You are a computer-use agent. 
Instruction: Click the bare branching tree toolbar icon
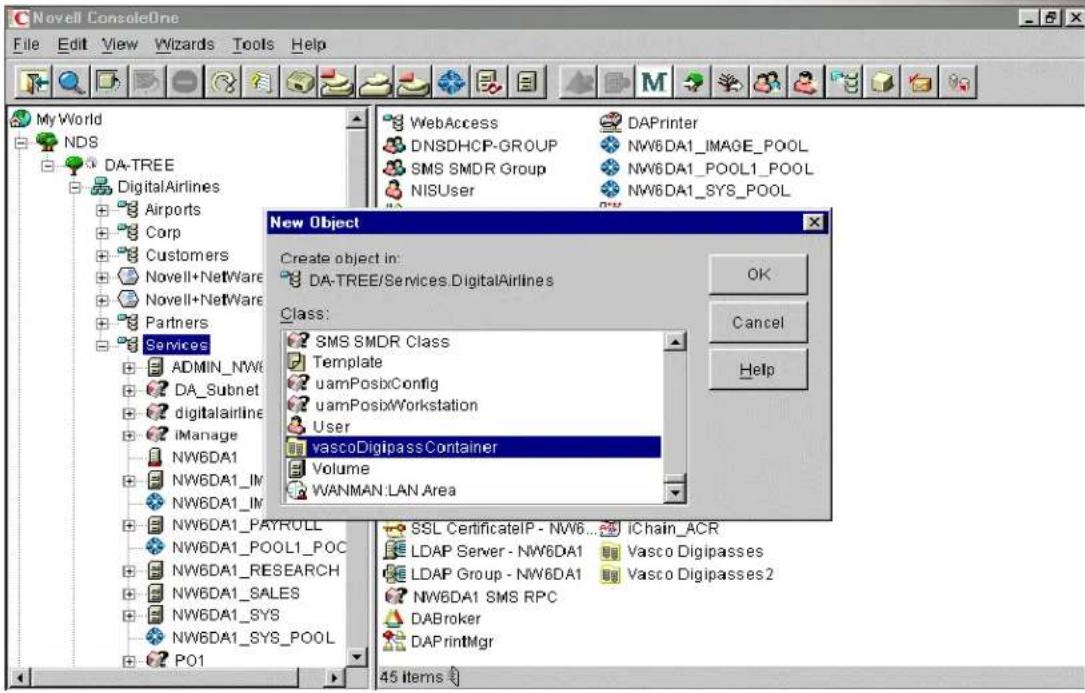729,82
